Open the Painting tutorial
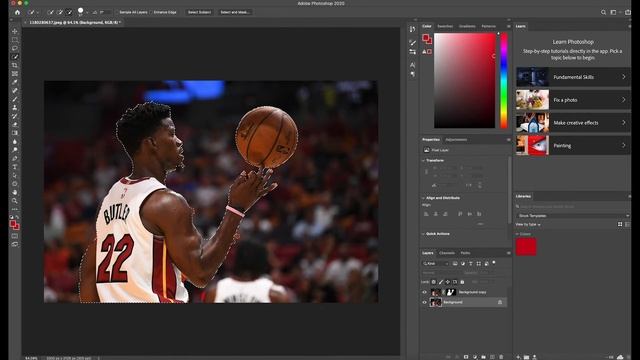Image resolution: width=640 pixels, height=360 pixels. [573, 146]
